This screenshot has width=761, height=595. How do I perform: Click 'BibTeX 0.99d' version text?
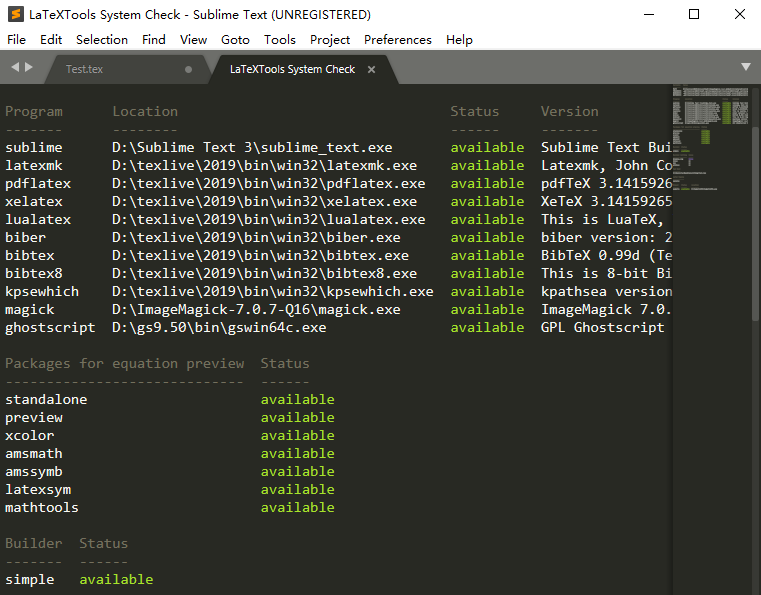(x=590, y=255)
